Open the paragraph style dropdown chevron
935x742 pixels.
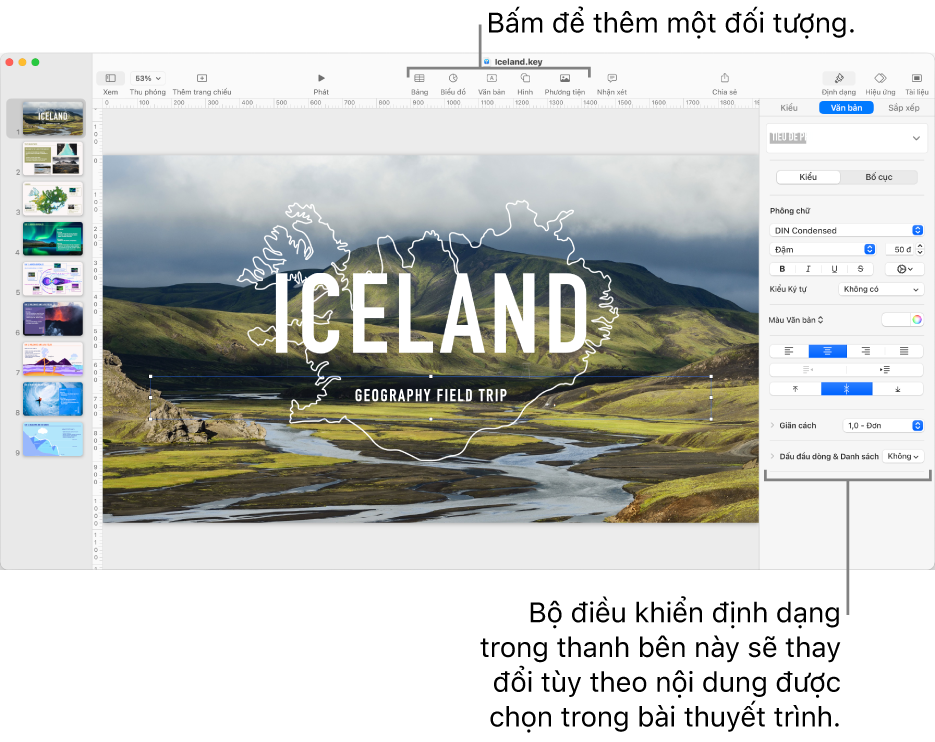[916, 138]
